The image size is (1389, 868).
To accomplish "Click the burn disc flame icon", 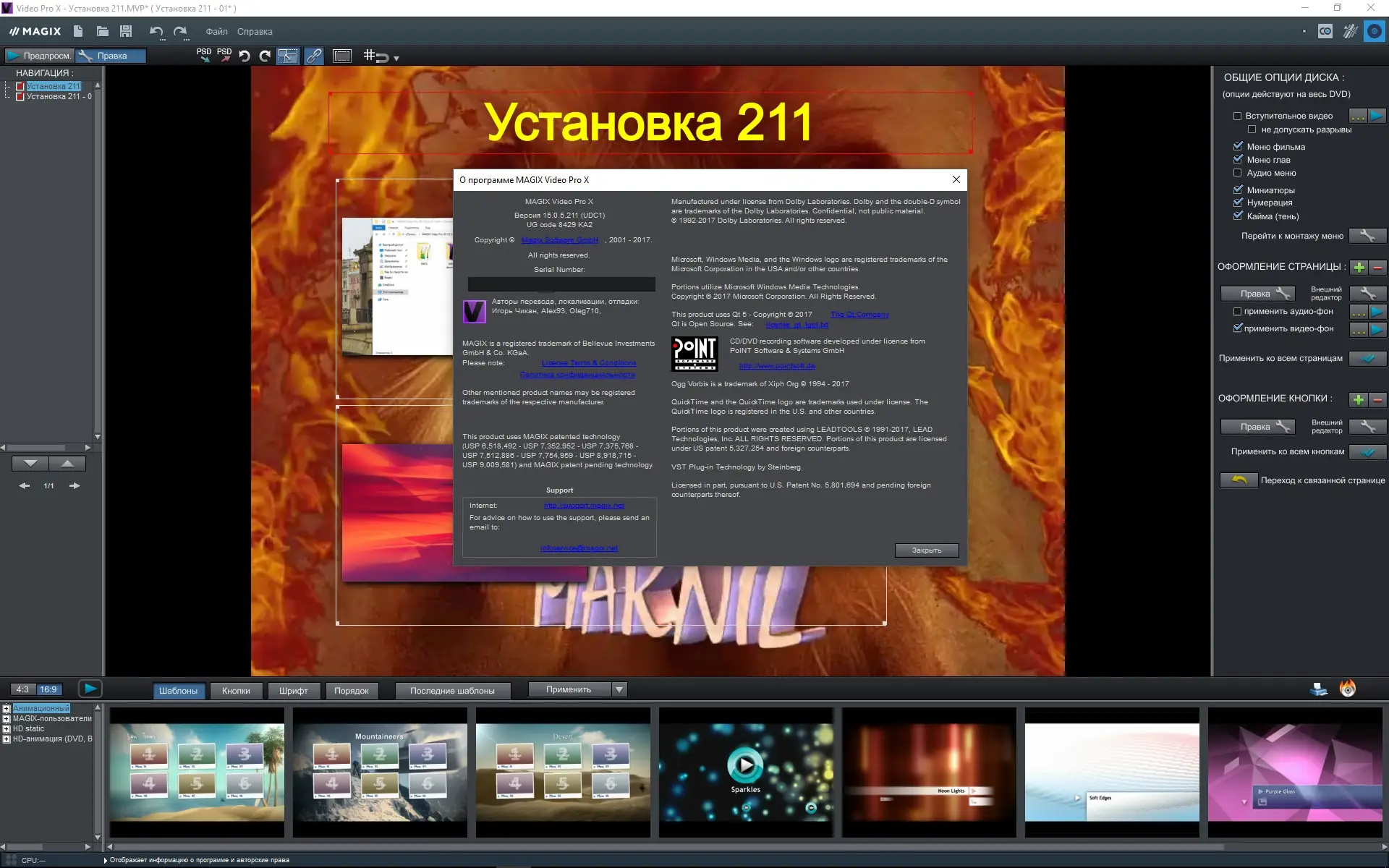I will click(x=1347, y=689).
